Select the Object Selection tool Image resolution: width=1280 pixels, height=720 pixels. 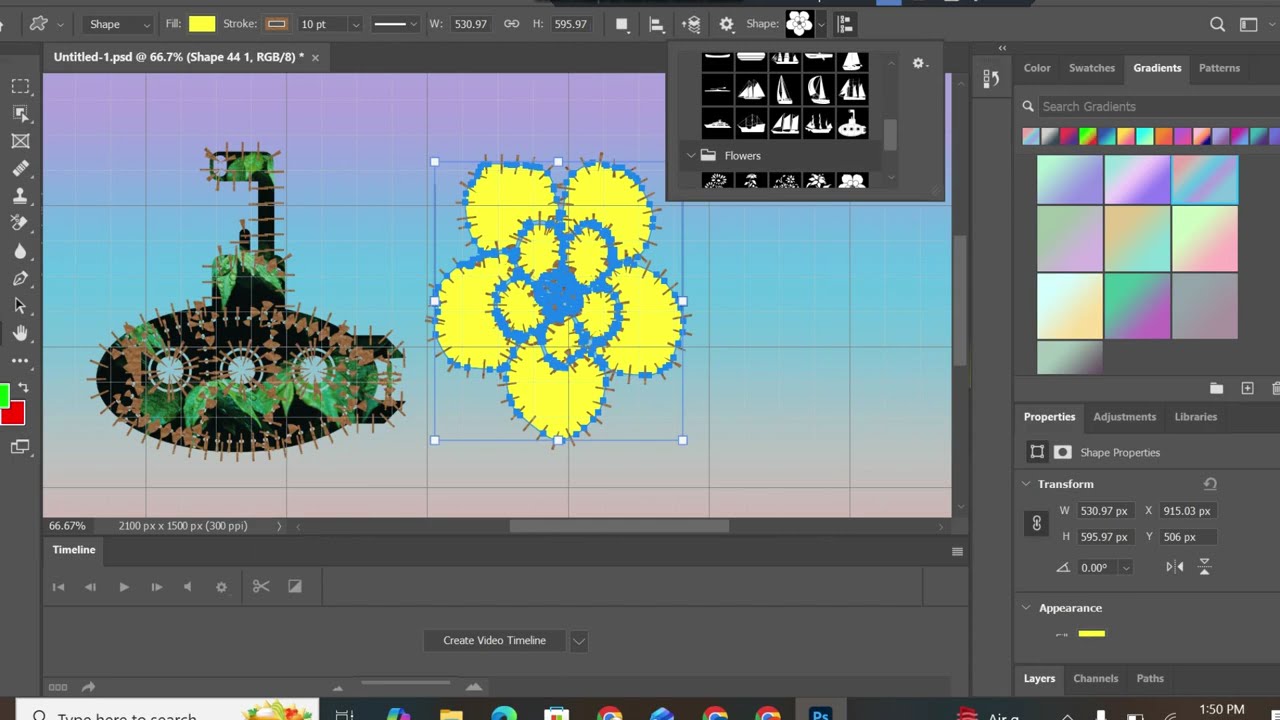coord(20,114)
